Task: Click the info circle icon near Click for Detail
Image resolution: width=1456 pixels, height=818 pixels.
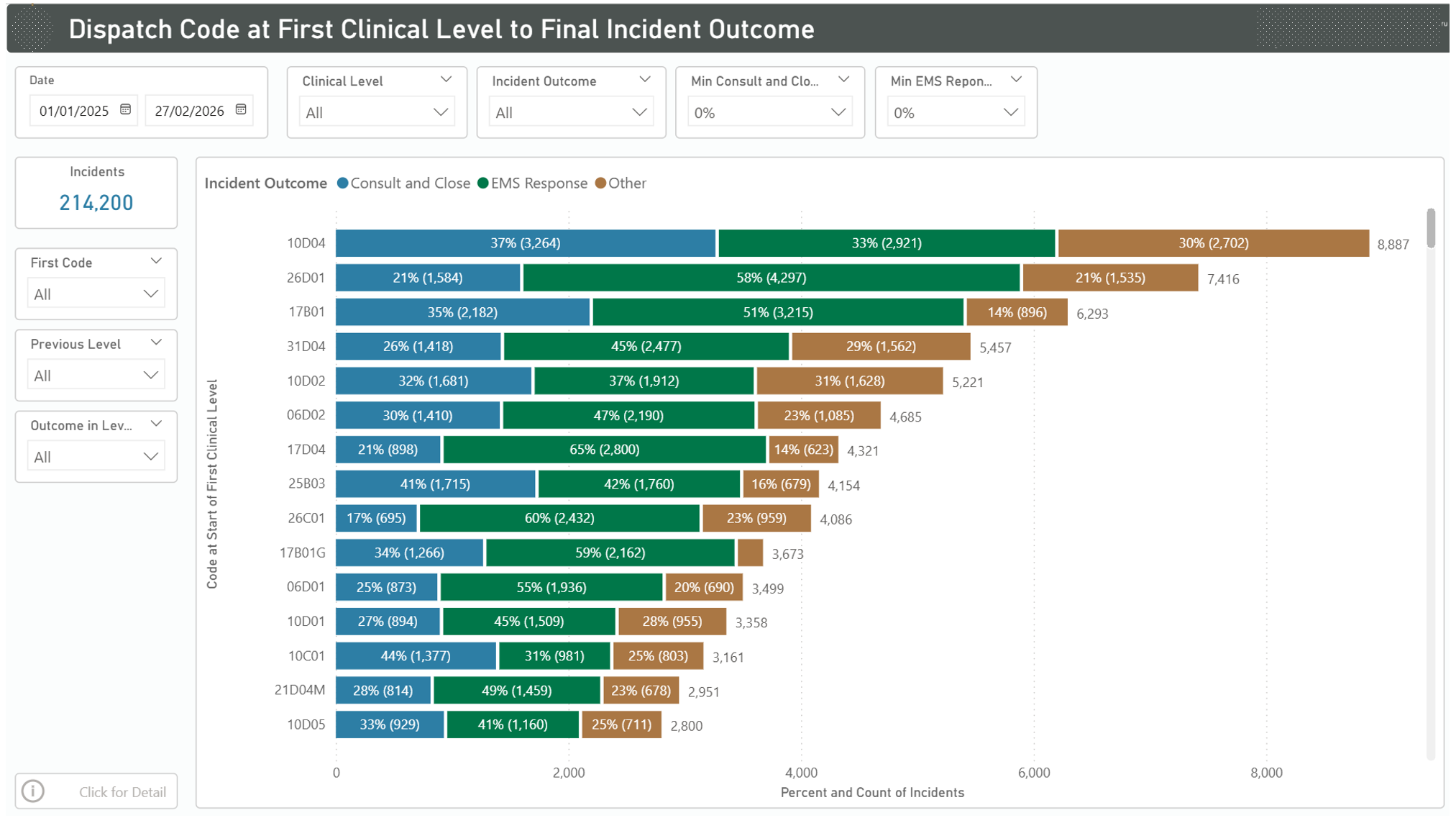Action: 32,791
